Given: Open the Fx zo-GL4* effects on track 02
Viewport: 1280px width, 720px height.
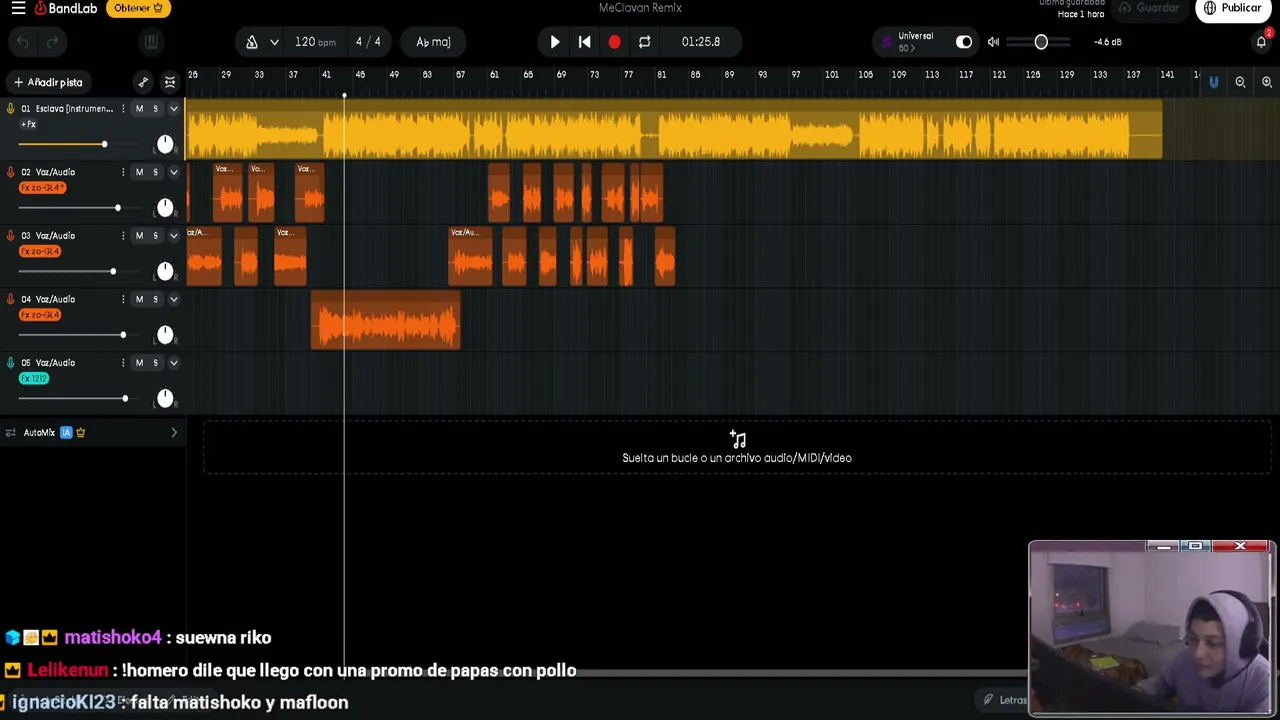Looking at the screenshot, I should point(43,188).
